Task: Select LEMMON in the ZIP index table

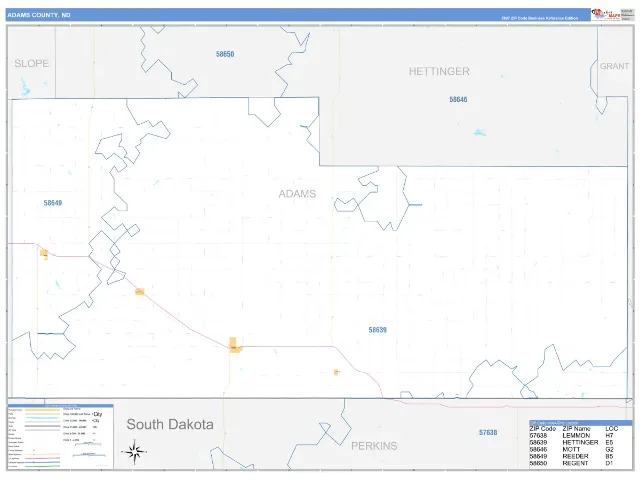Action: click(x=576, y=436)
